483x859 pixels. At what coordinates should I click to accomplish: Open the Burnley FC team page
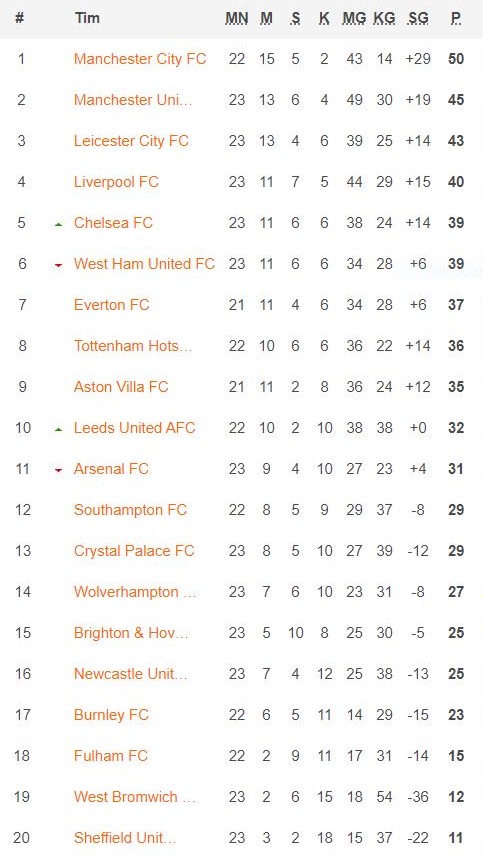coord(111,715)
